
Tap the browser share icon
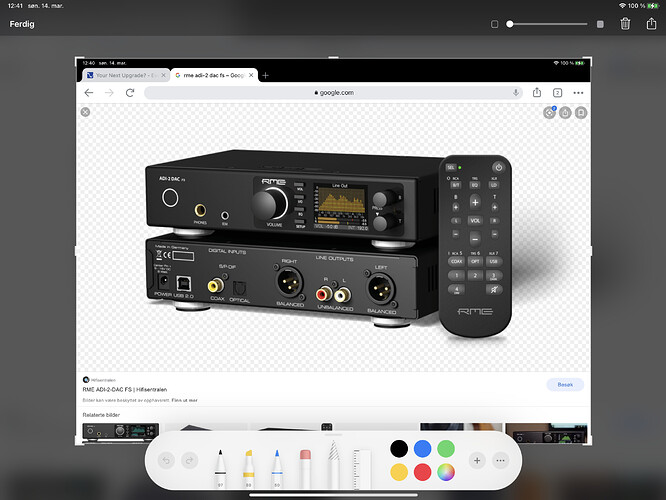pyautogui.click(x=537, y=92)
